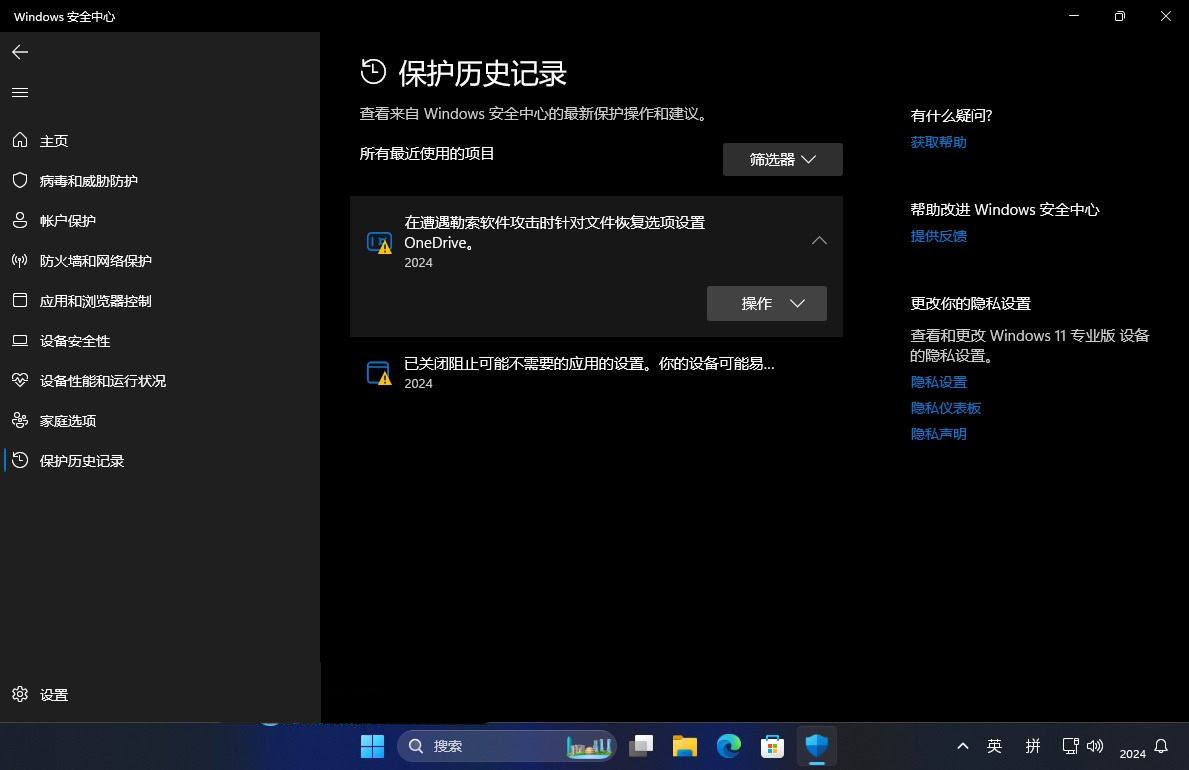The image size is (1189, 770).
Task: Click the 获取帮助 link
Action: [x=938, y=142]
